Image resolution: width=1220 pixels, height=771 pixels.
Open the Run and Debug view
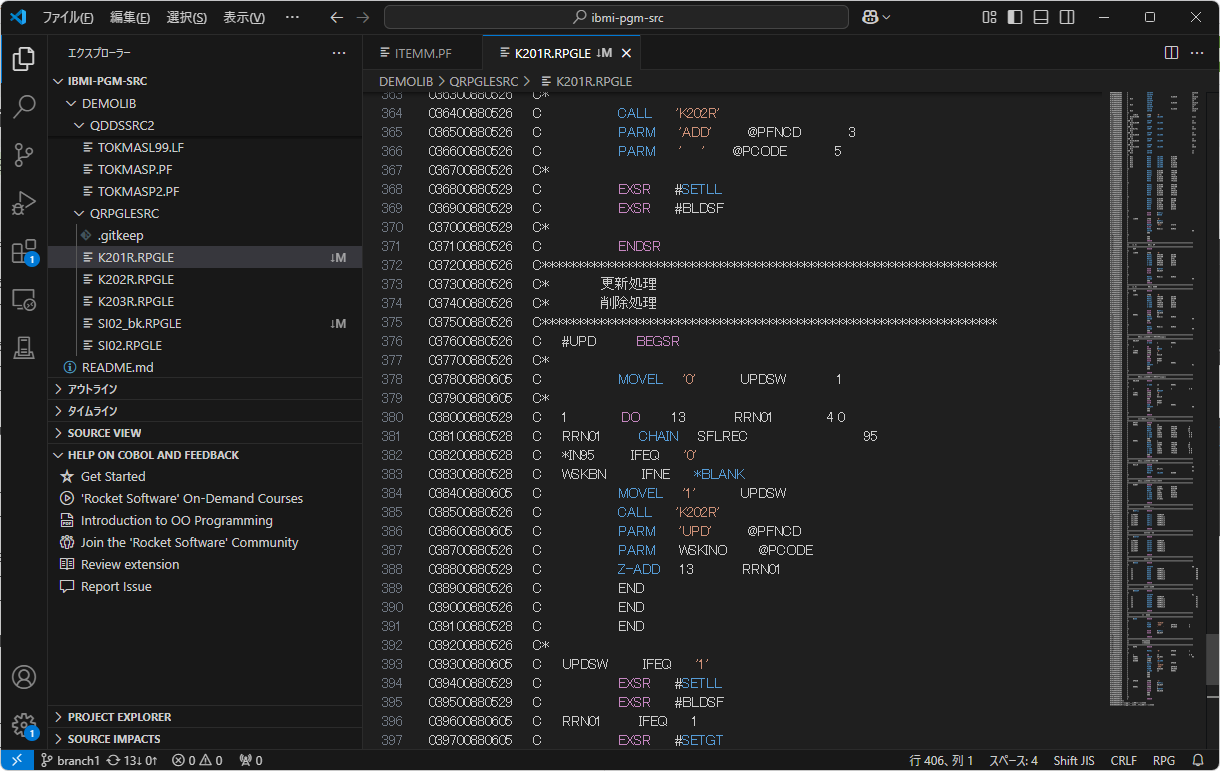pyautogui.click(x=24, y=203)
